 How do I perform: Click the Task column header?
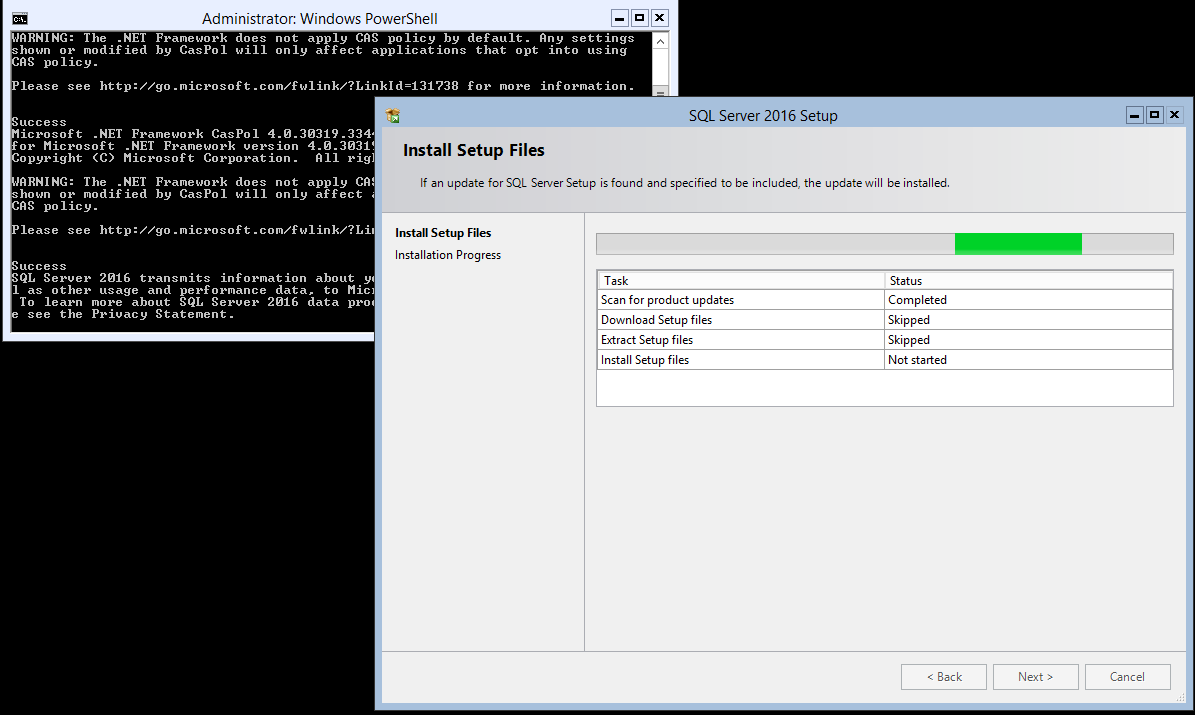click(740, 281)
